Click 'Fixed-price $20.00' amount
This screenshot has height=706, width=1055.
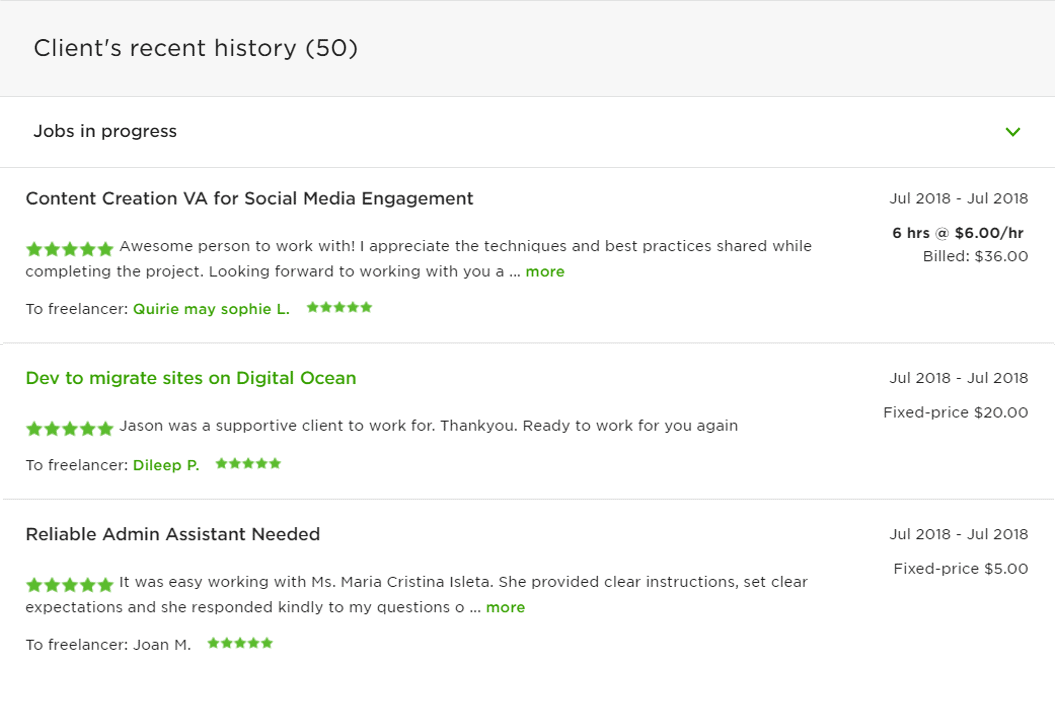tap(955, 413)
